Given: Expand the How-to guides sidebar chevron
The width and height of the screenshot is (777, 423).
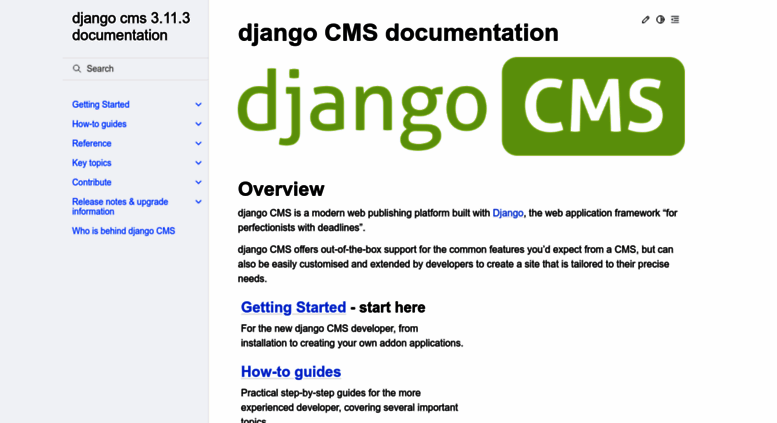Looking at the screenshot, I should [198, 124].
